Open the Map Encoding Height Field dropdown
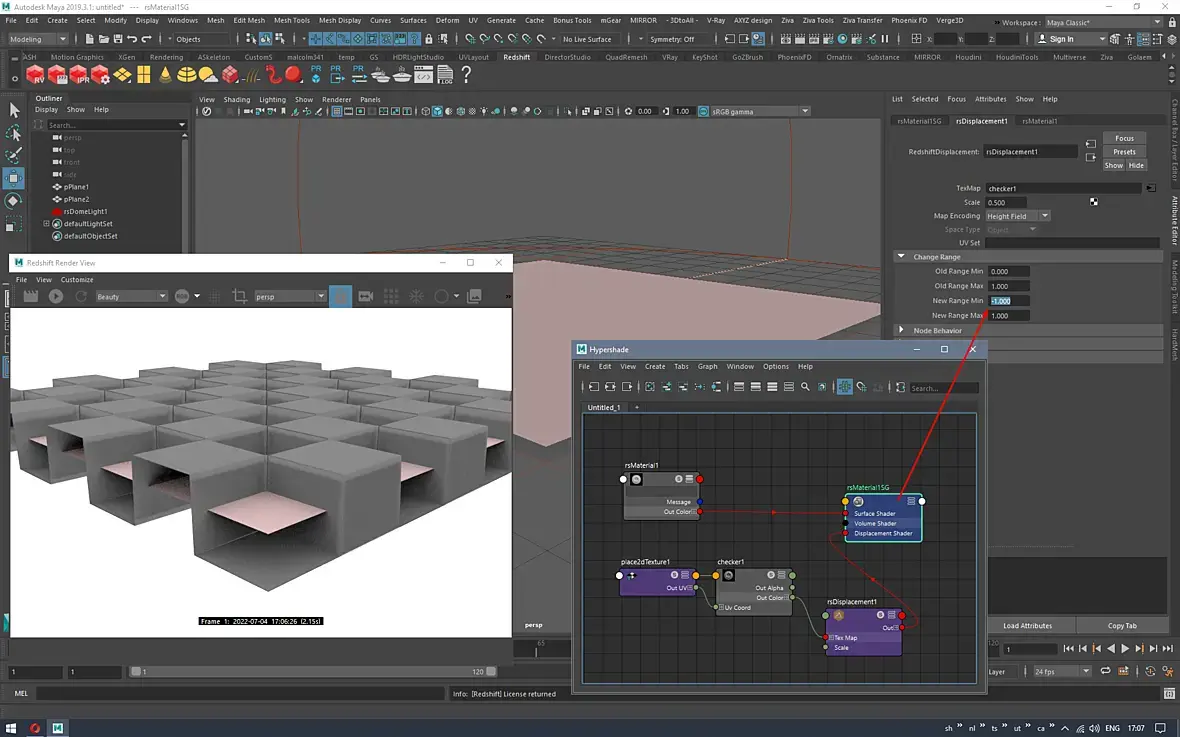 click(x=1017, y=216)
